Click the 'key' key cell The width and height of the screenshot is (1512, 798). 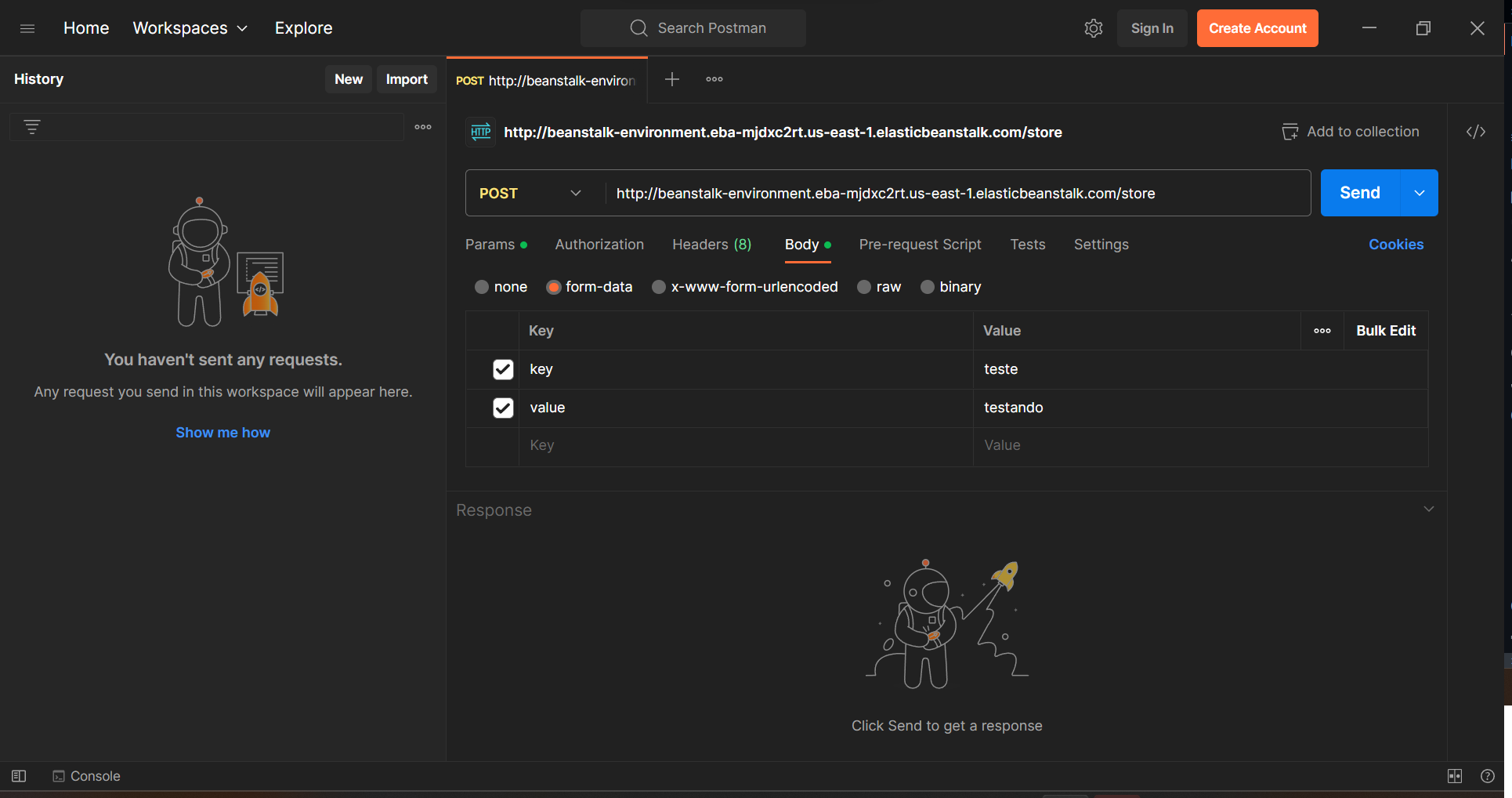[746, 369]
